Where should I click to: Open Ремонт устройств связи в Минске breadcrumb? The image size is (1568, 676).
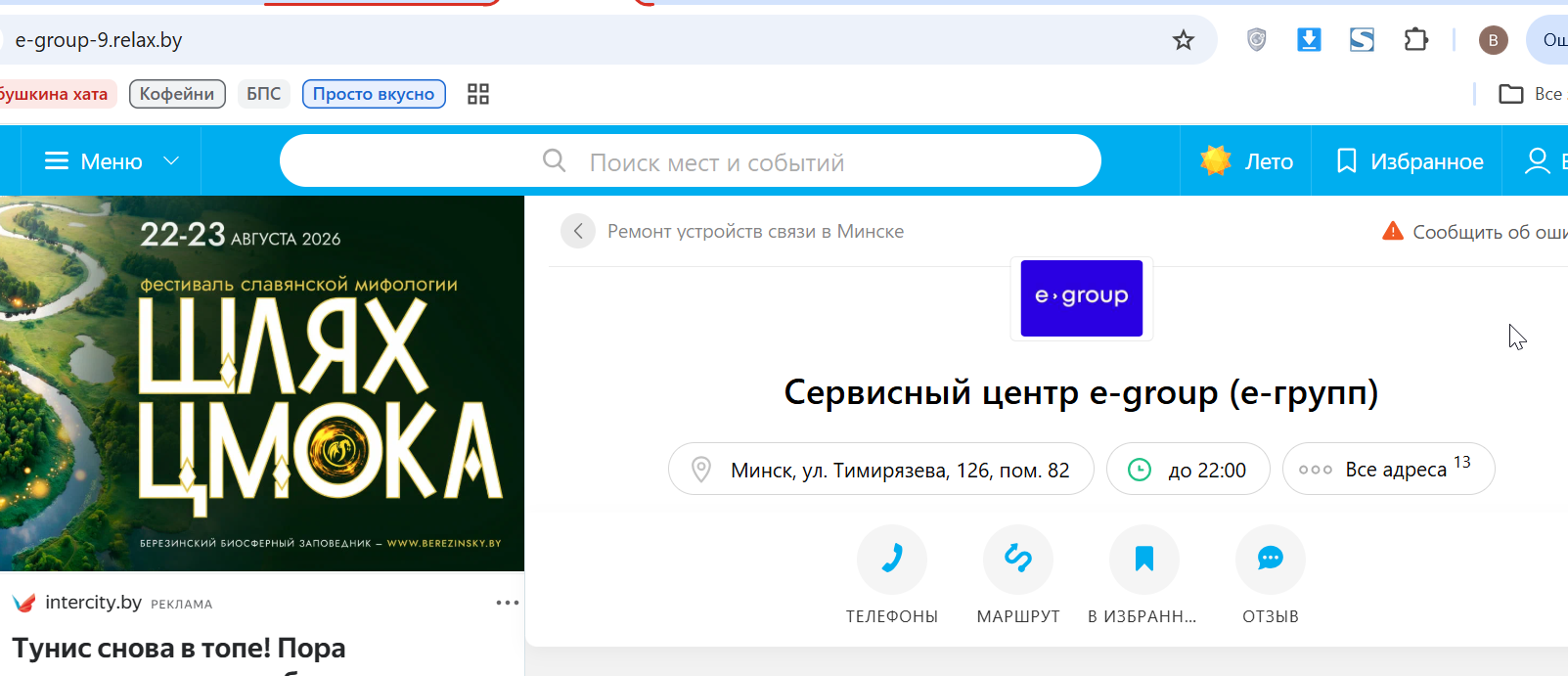(755, 232)
